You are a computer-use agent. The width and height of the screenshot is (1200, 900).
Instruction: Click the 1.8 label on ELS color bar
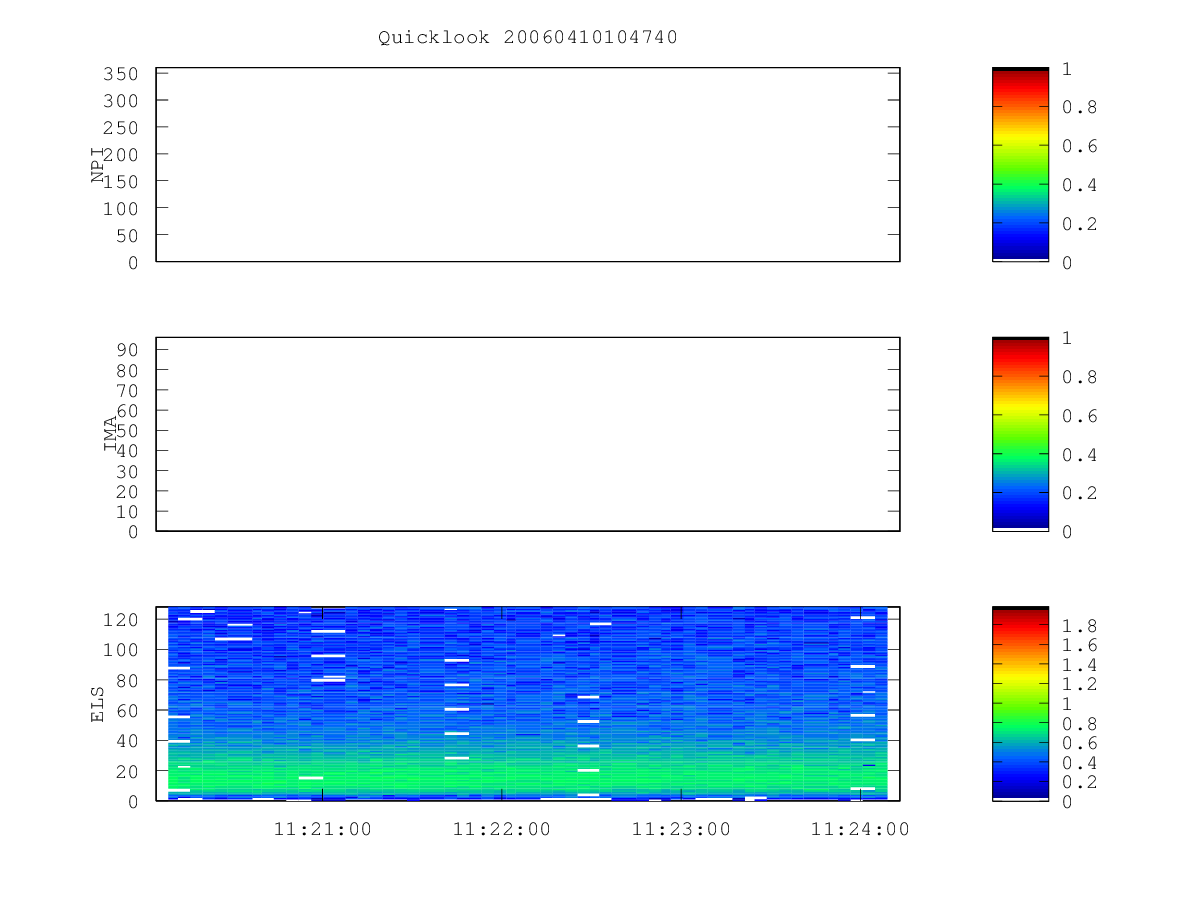(1080, 625)
